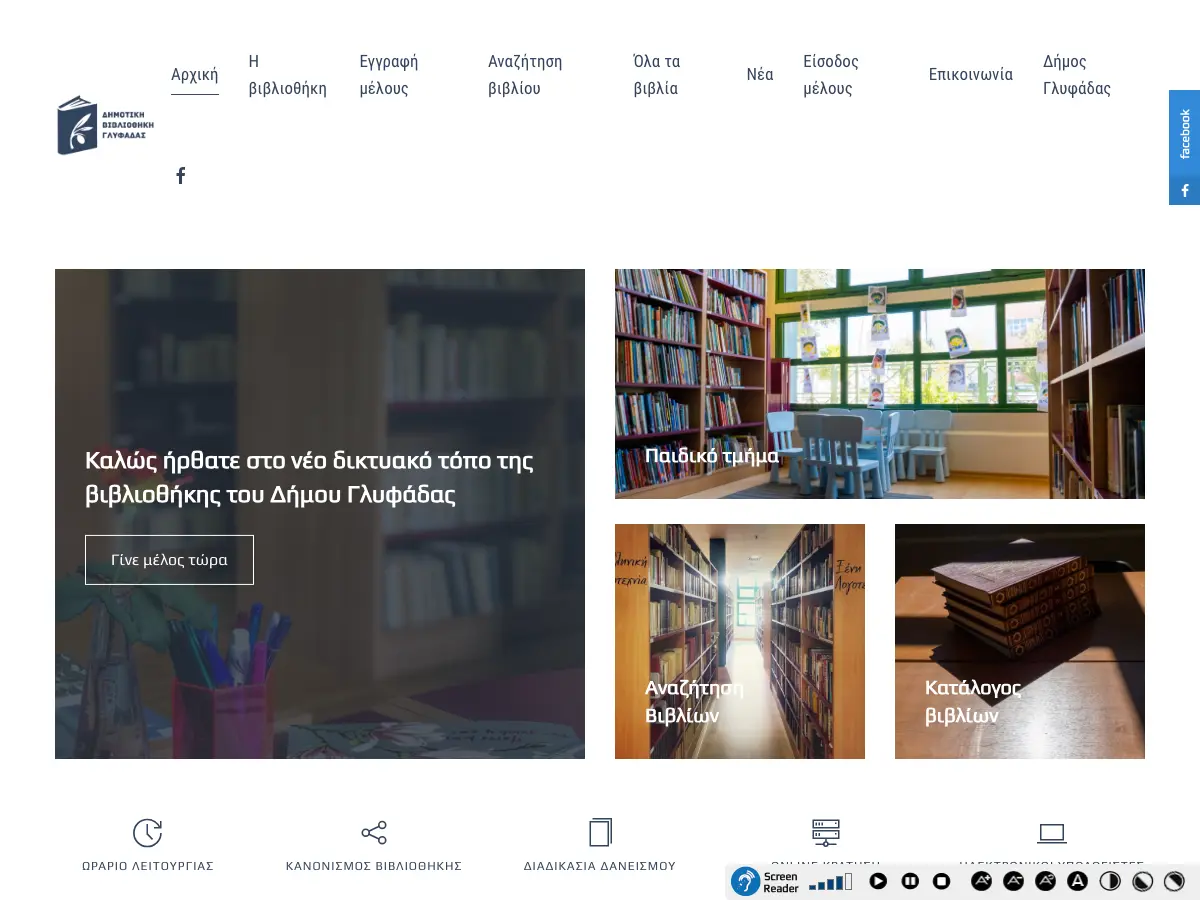Open Νέα menu item
The height and width of the screenshot is (900, 1200).
(x=760, y=75)
